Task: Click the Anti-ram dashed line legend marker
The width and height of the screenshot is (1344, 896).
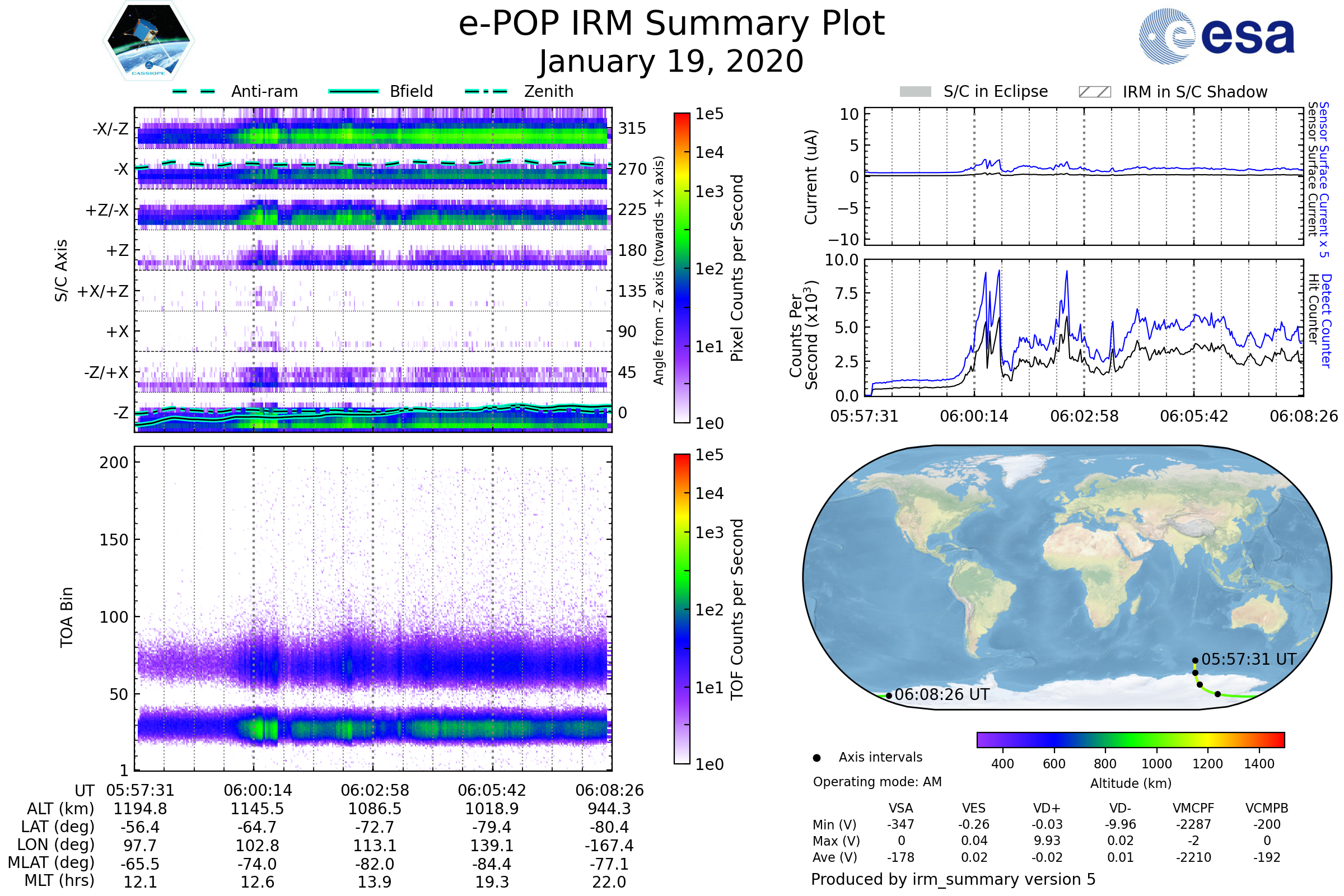Action: click(194, 91)
